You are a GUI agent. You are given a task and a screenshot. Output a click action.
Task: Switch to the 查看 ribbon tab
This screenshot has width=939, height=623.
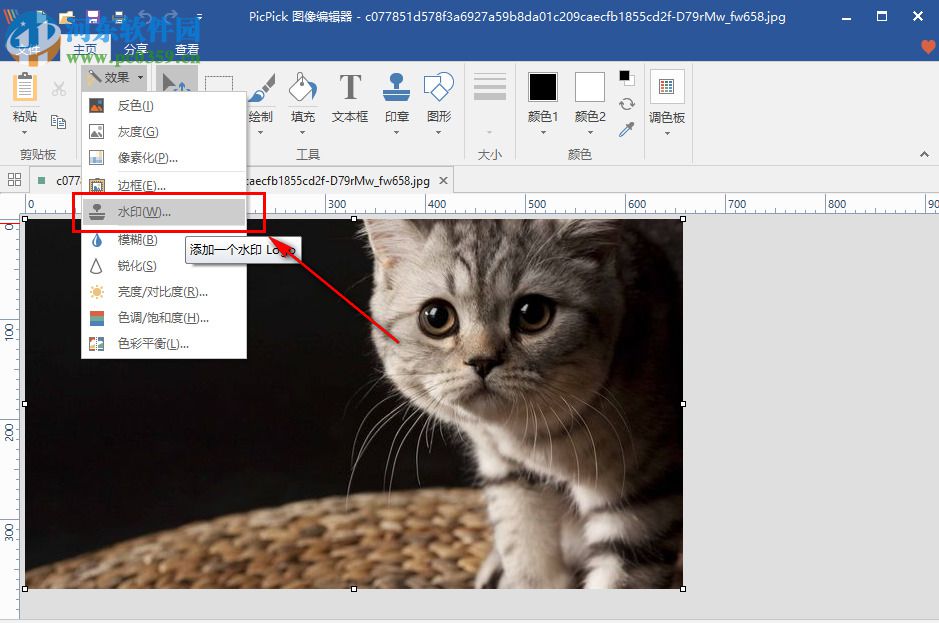coord(187,49)
